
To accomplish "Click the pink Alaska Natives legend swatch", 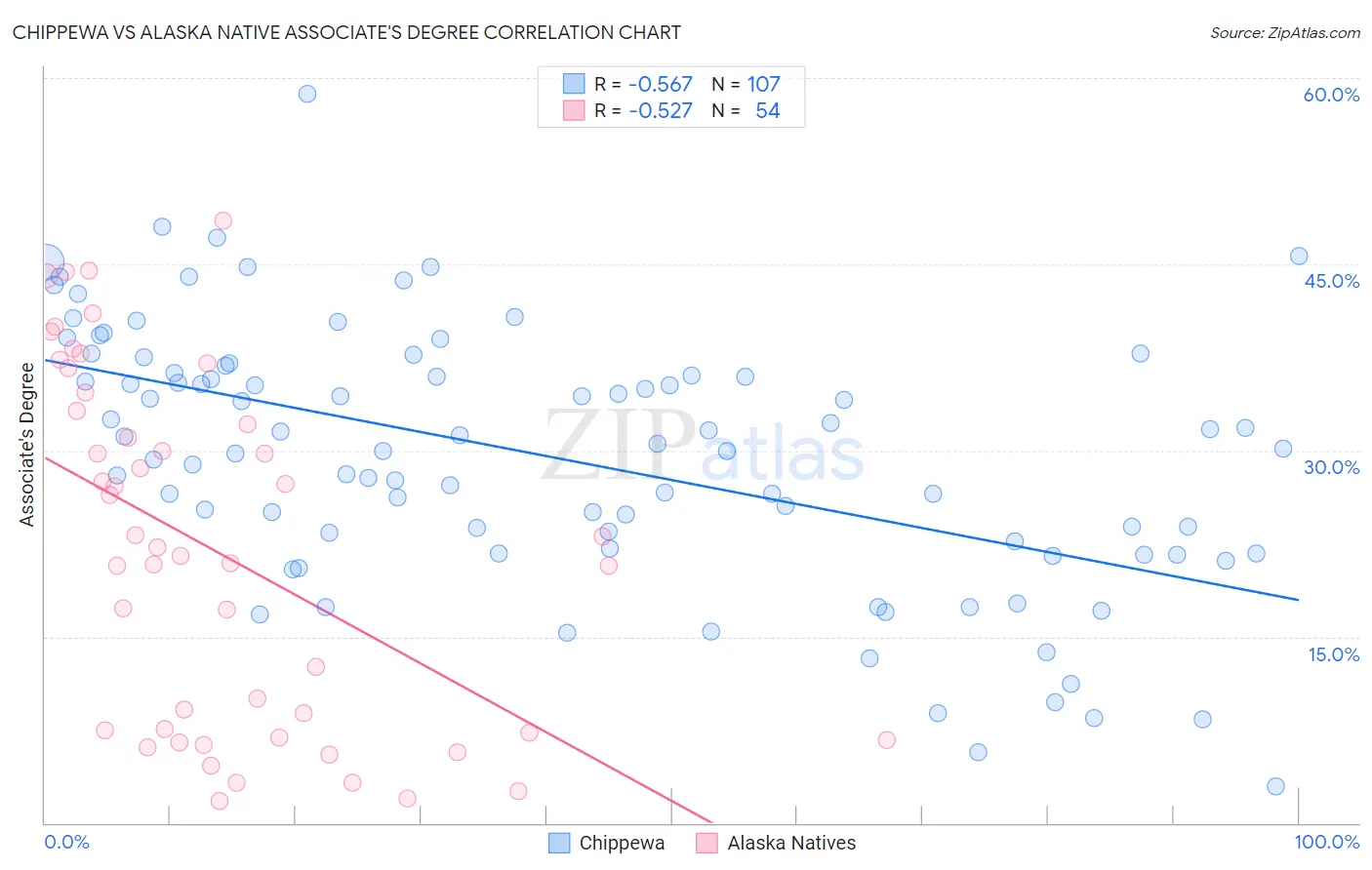I will [707, 843].
